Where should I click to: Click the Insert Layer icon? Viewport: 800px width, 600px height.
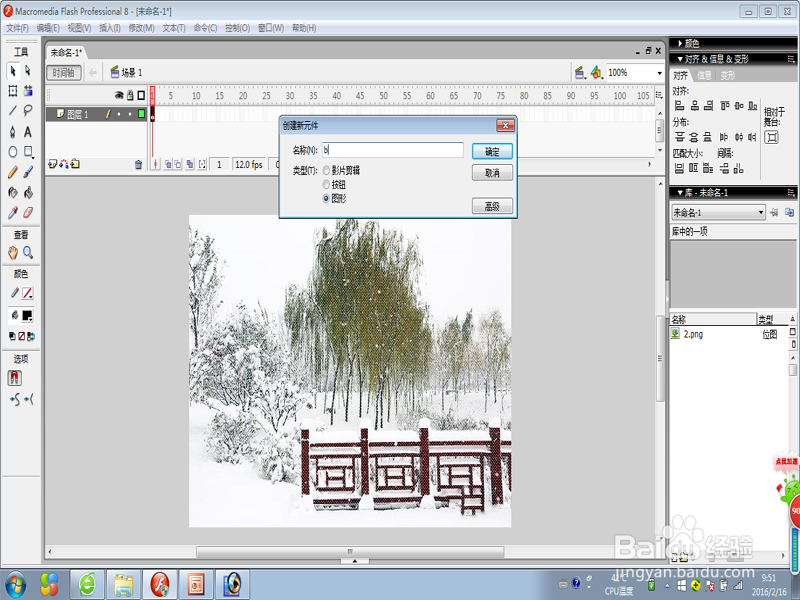[x=52, y=164]
